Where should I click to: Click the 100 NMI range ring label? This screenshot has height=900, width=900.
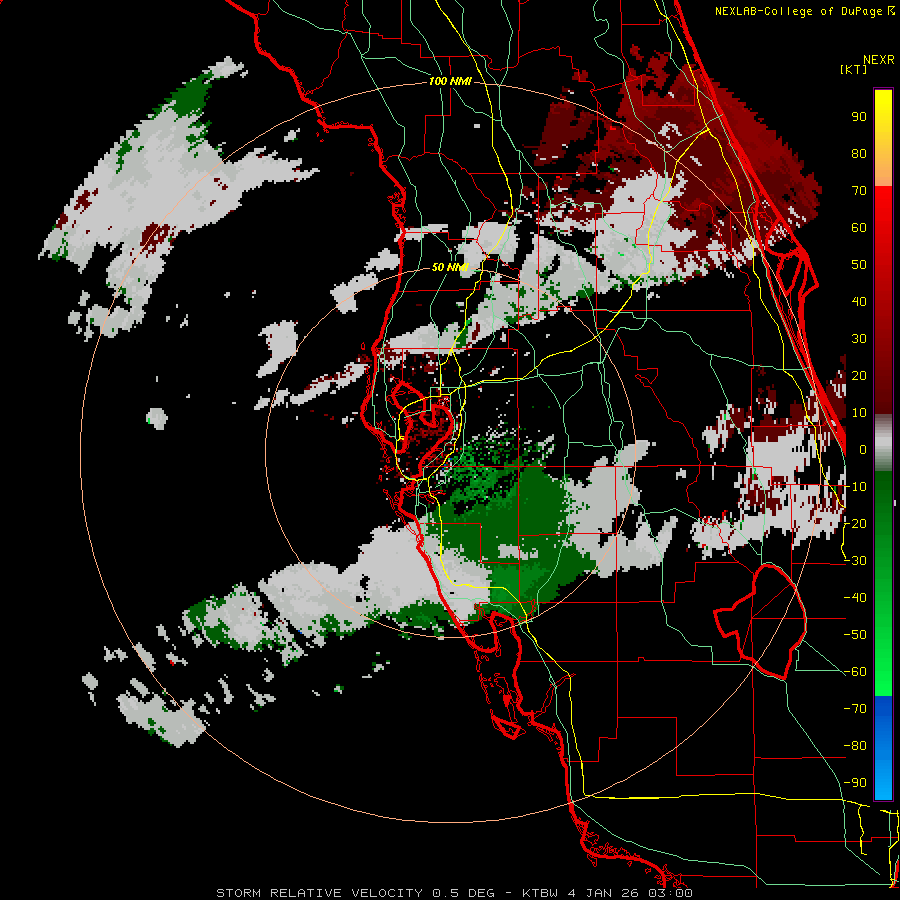click(x=450, y=82)
